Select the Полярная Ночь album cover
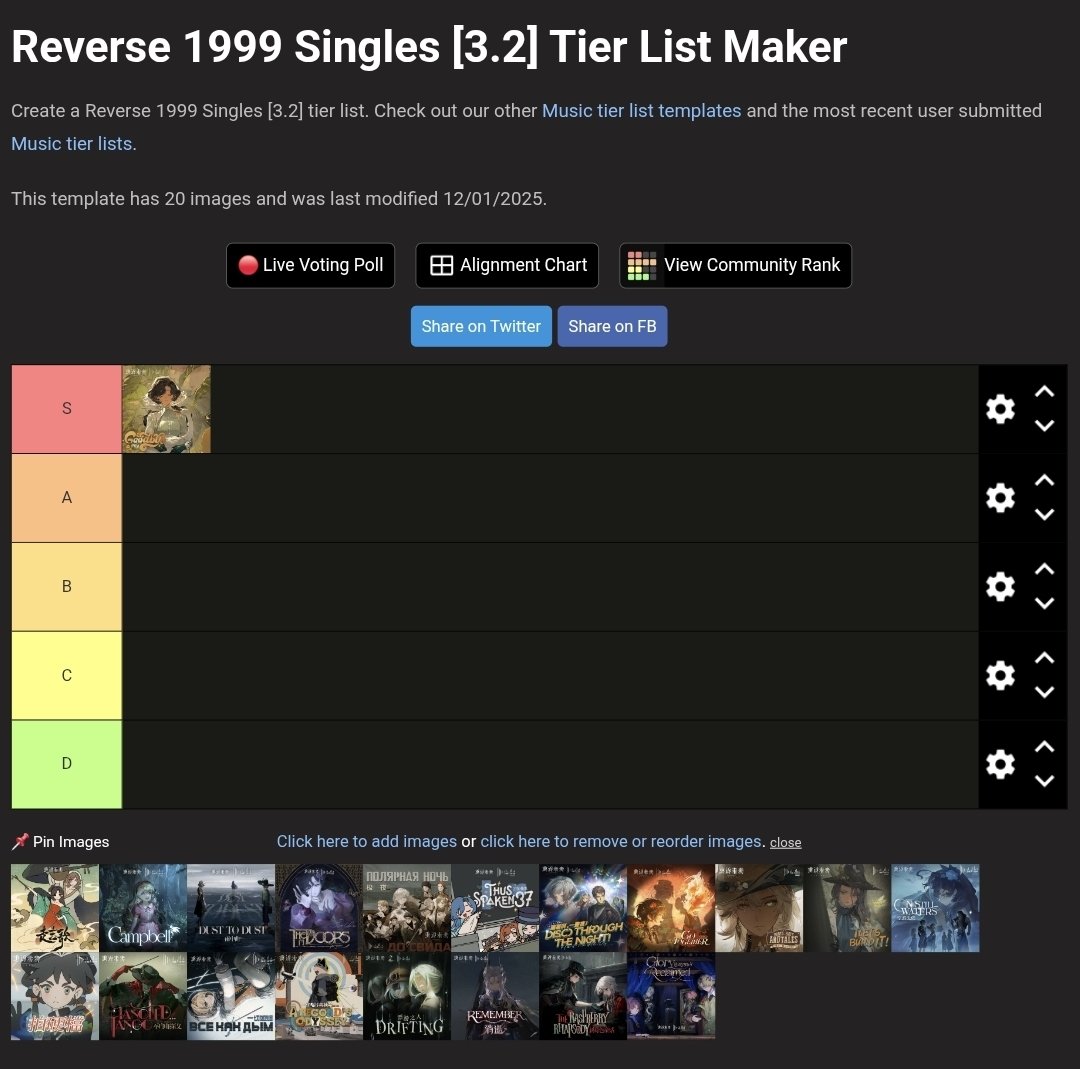 click(x=407, y=908)
